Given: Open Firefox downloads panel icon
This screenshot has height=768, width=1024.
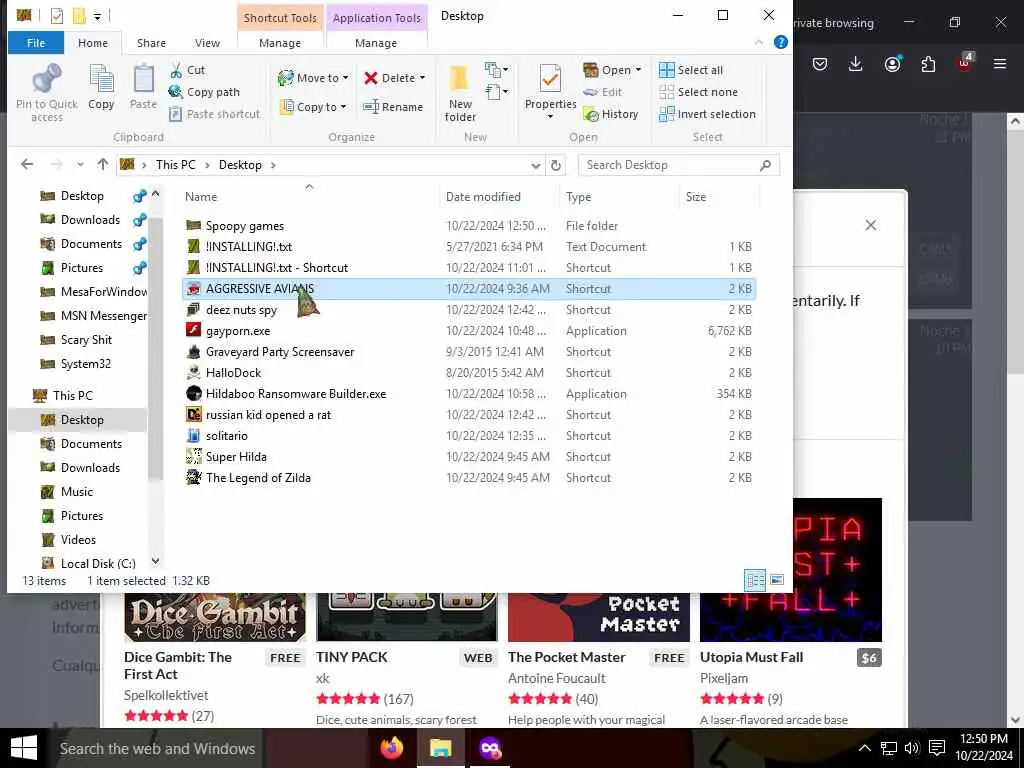Looking at the screenshot, I should point(856,64).
